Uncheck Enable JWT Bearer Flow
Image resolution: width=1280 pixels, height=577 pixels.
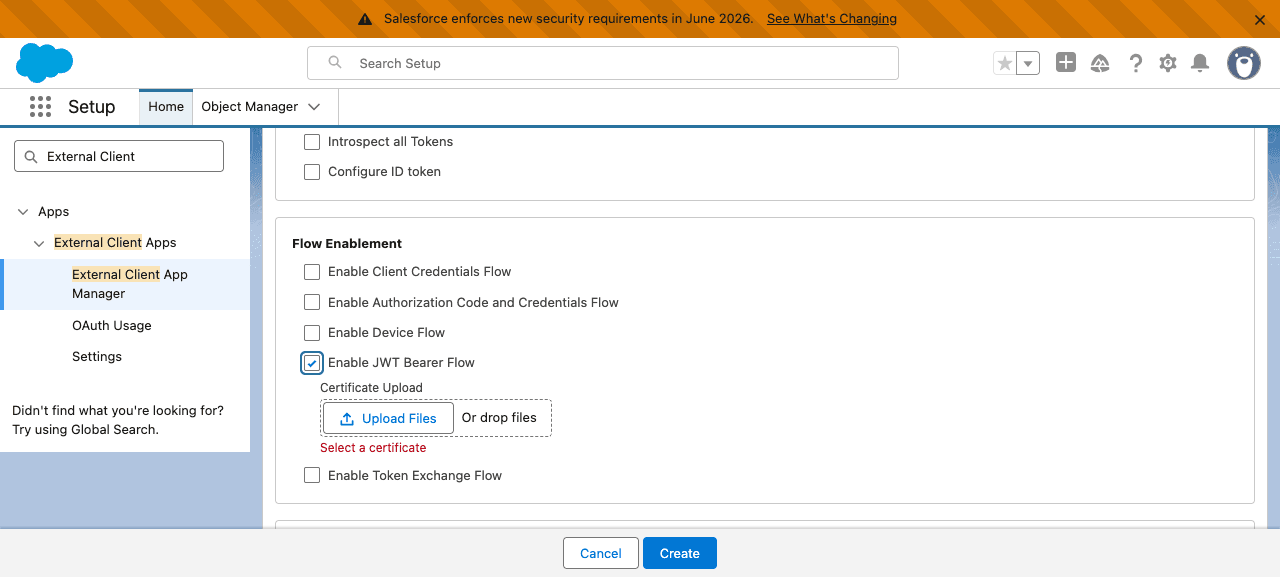click(x=312, y=363)
